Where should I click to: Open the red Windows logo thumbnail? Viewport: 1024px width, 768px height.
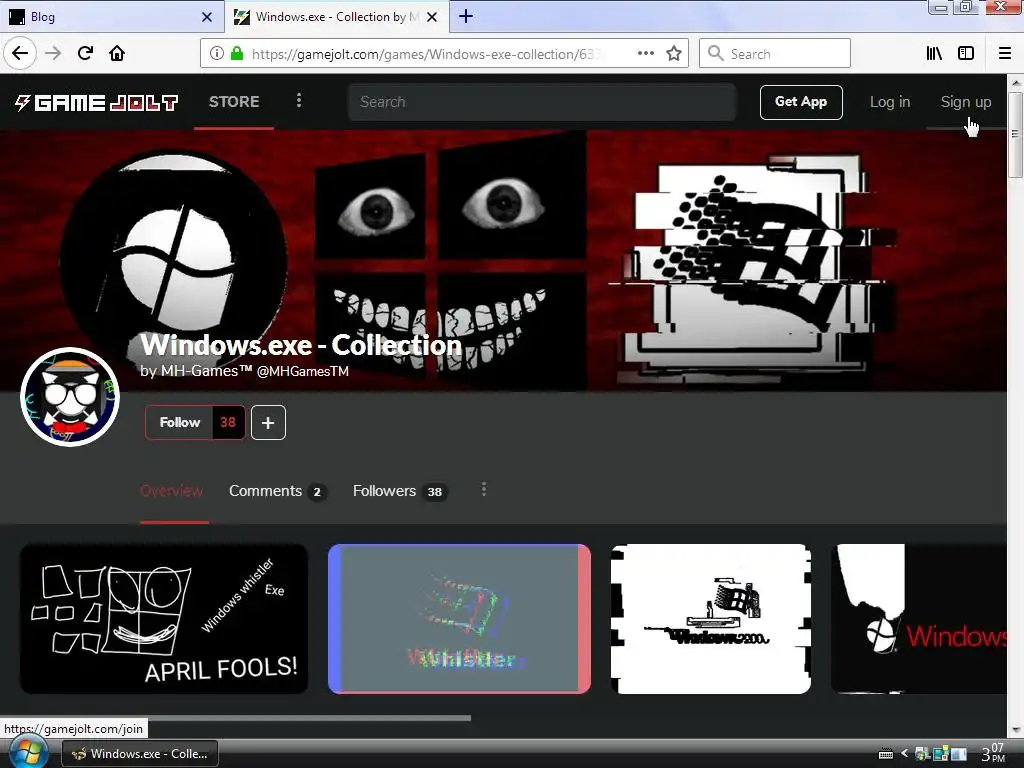(x=918, y=619)
